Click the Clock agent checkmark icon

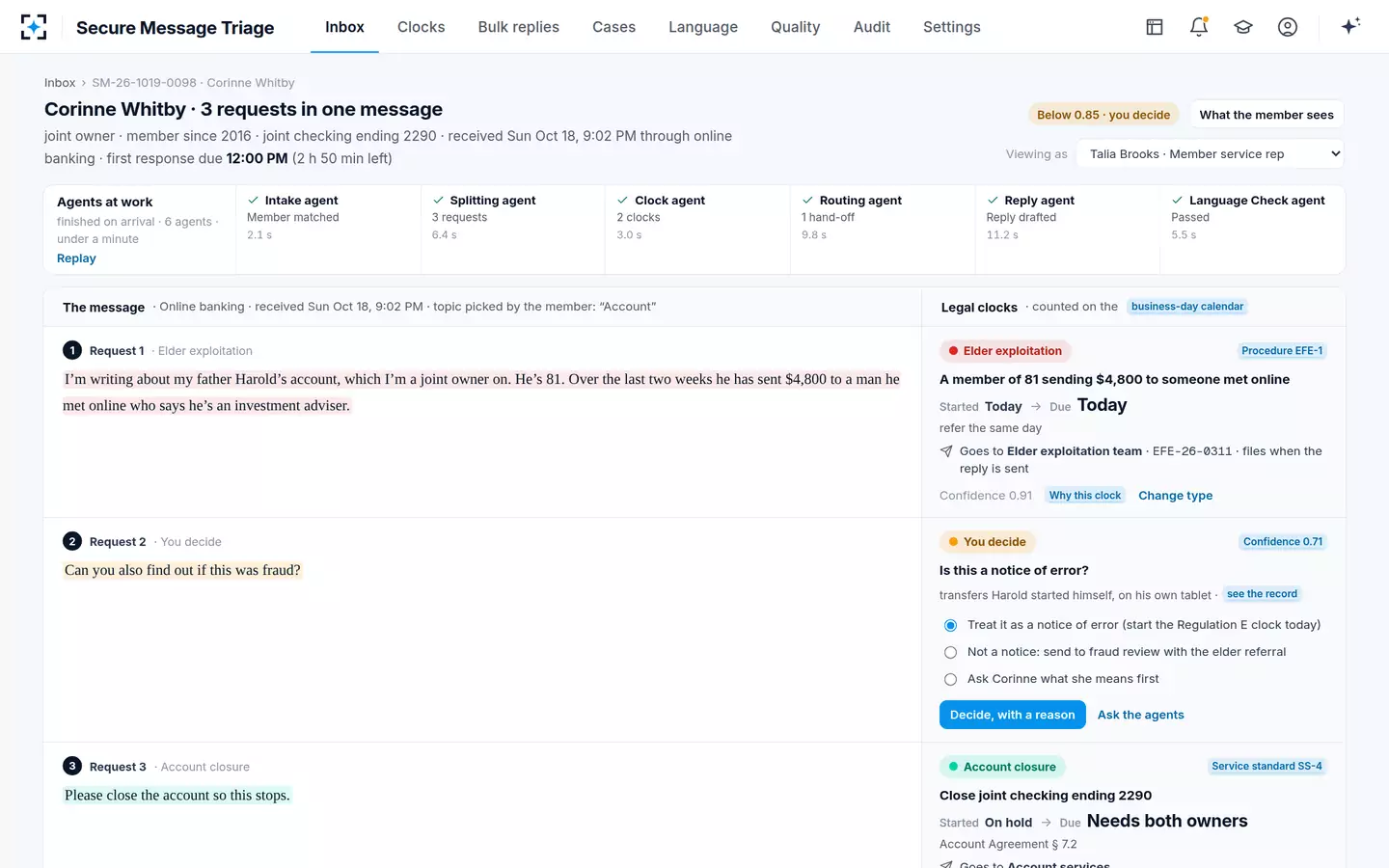click(x=623, y=201)
